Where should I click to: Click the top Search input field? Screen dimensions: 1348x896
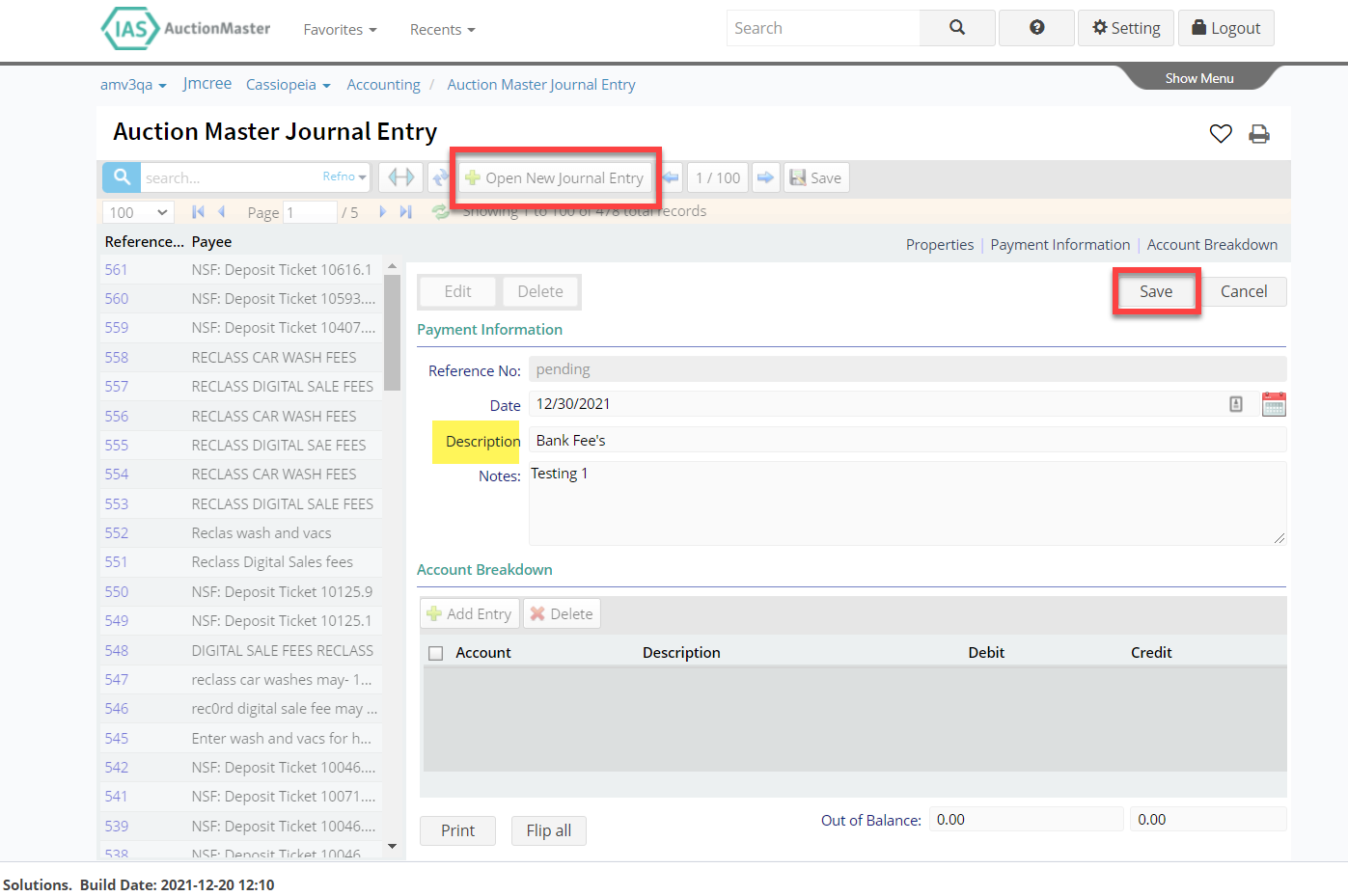(823, 28)
